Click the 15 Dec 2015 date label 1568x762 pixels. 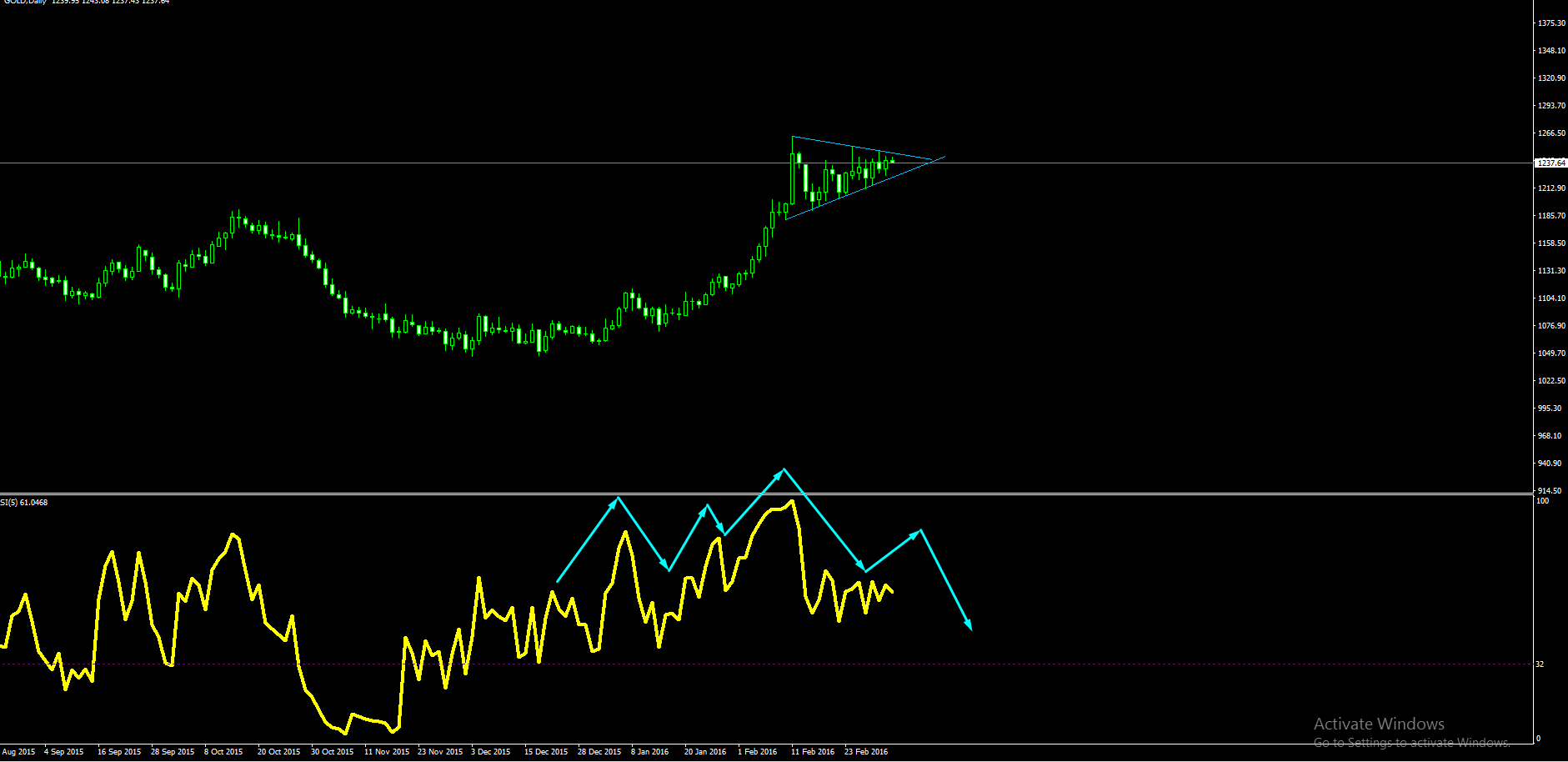[x=546, y=752]
